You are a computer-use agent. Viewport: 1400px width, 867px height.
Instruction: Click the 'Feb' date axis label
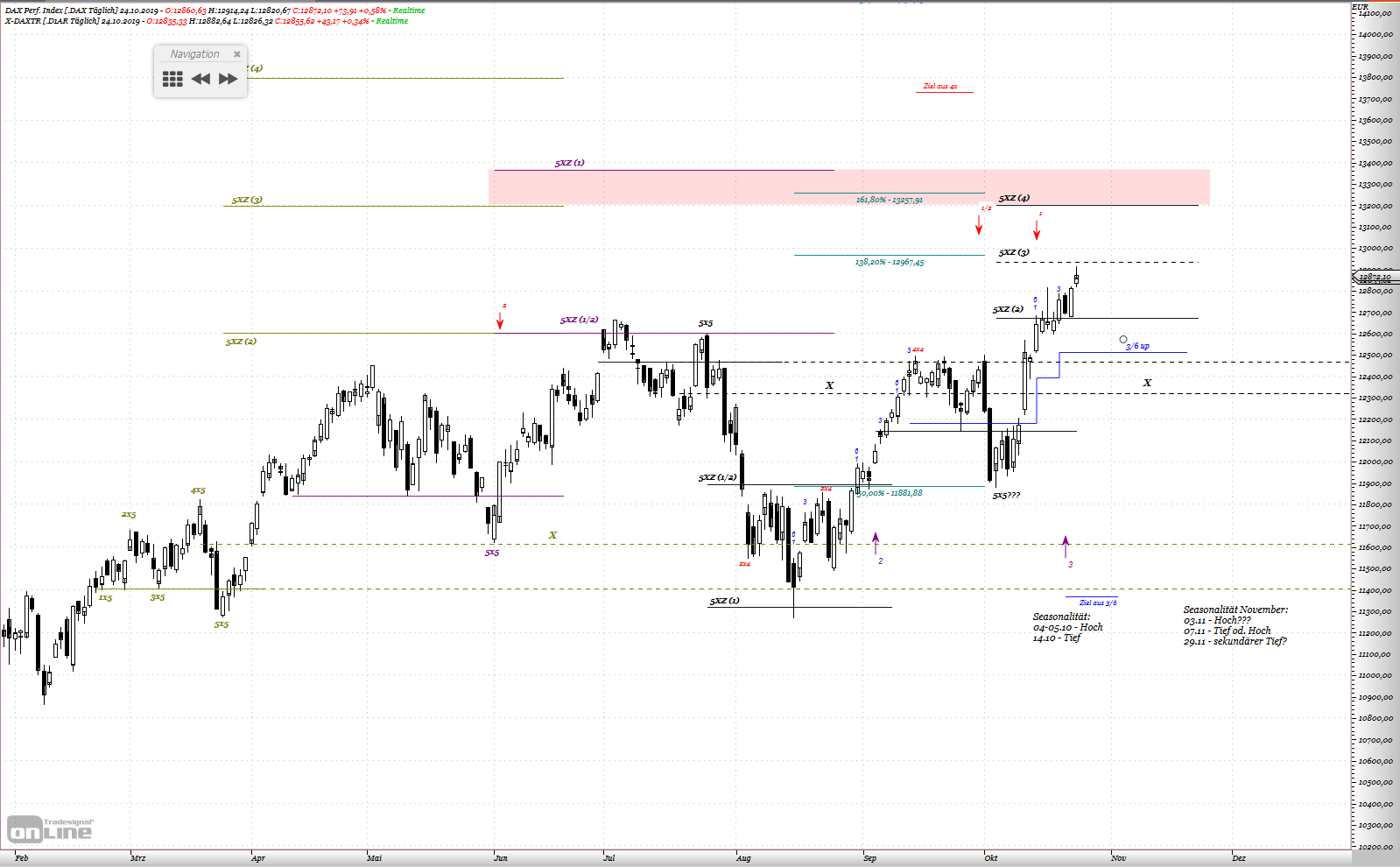(x=22, y=858)
